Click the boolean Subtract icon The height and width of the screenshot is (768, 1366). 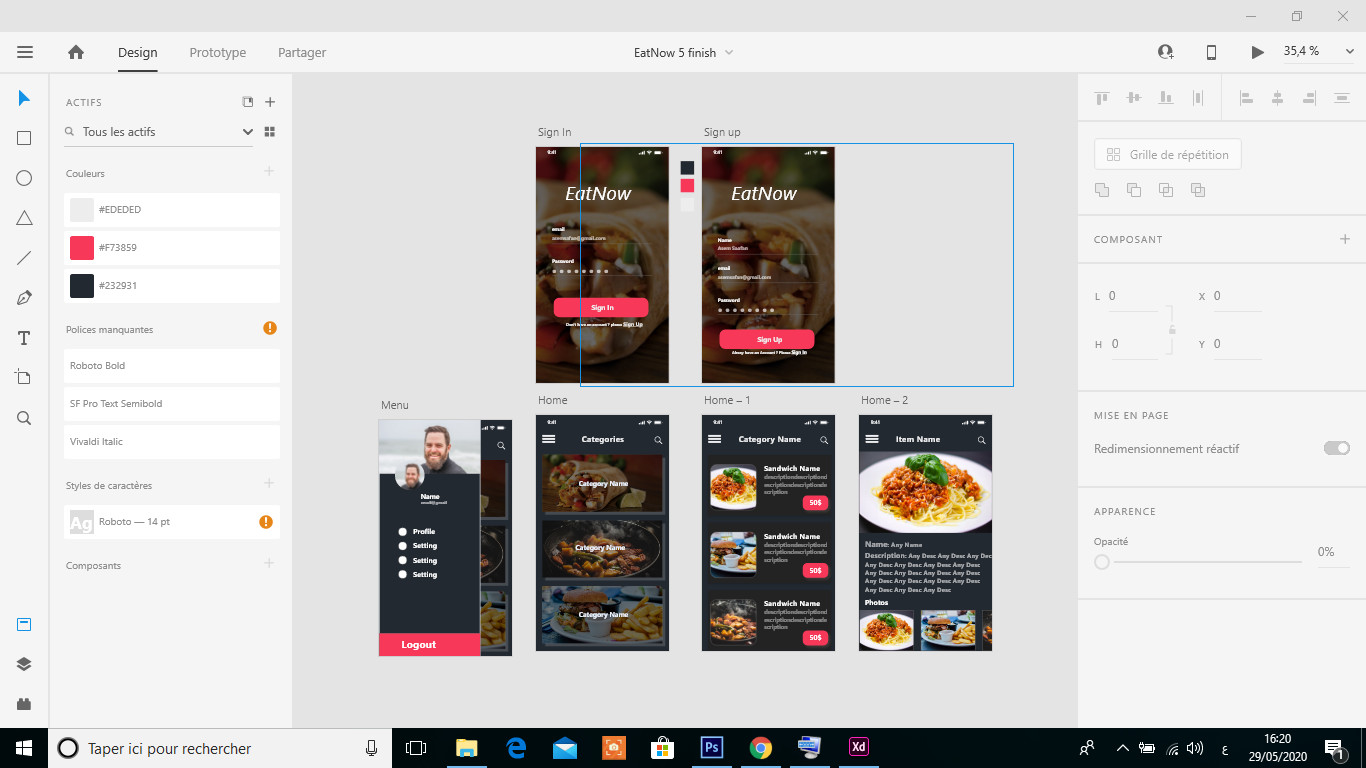coord(1134,190)
